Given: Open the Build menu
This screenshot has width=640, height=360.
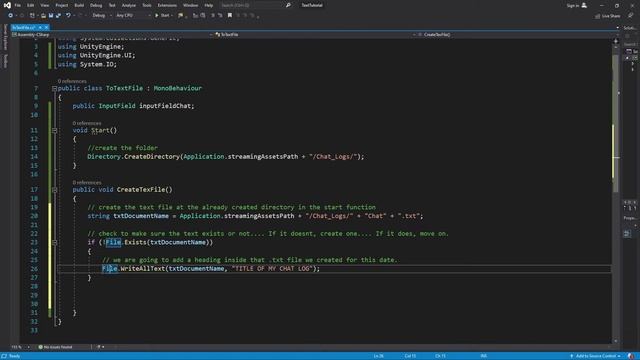Looking at the screenshot, I should [x=79, y=5].
